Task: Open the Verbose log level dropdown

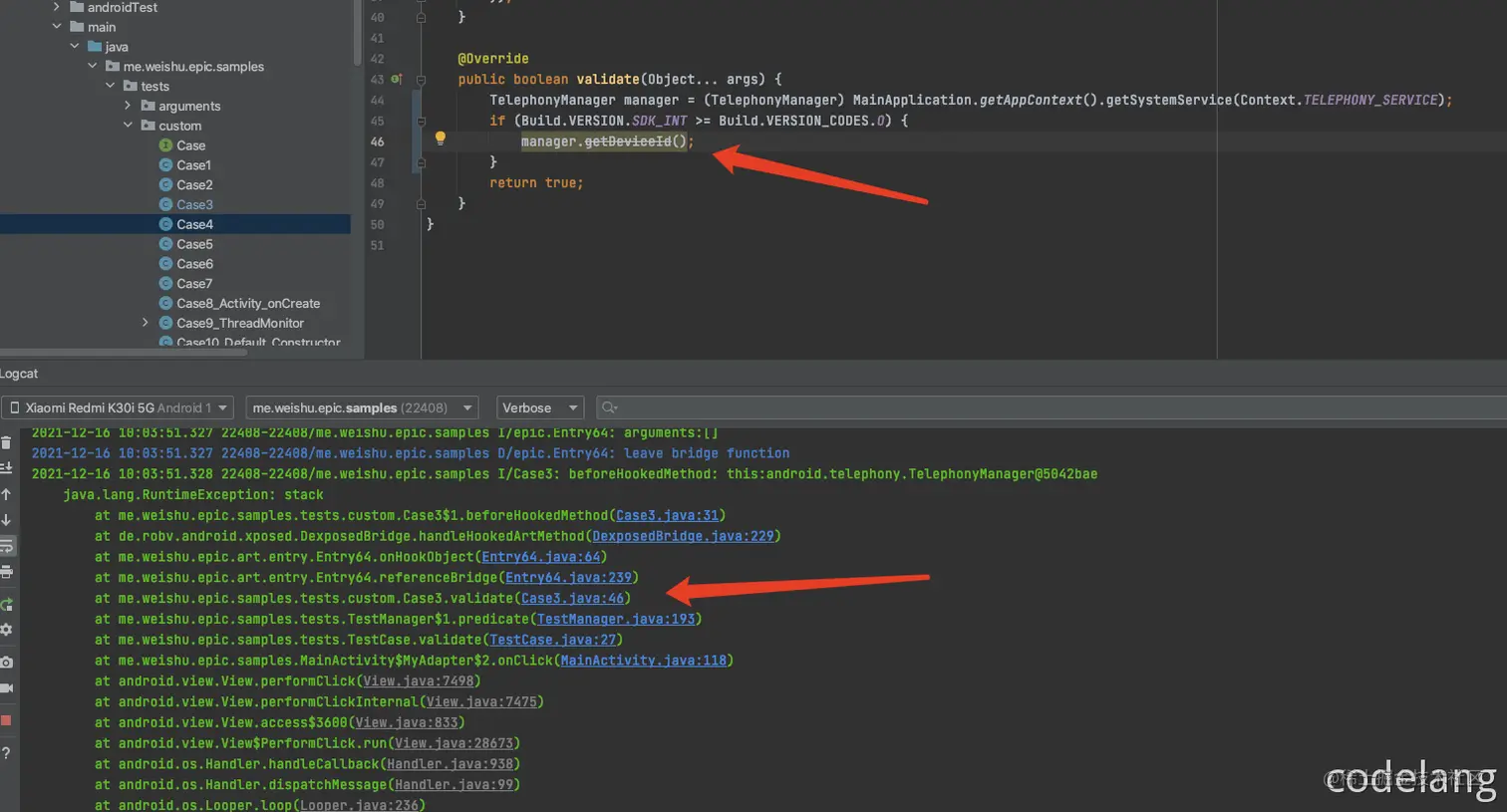Action: tap(539, 407)
